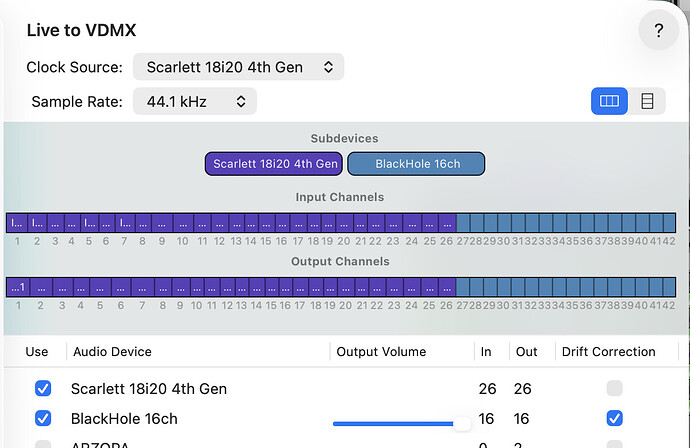Image resolution: width=690 pixels, height=448 pixels.
Task: Select input channel 10 block
Action: [x=183, y=223]
